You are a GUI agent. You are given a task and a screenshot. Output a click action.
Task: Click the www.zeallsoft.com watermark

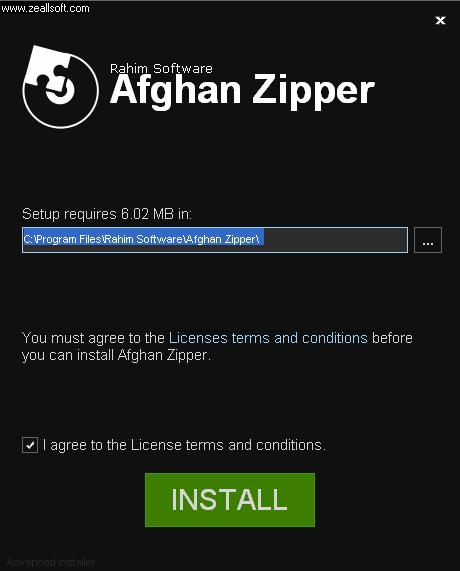(45, 8)
